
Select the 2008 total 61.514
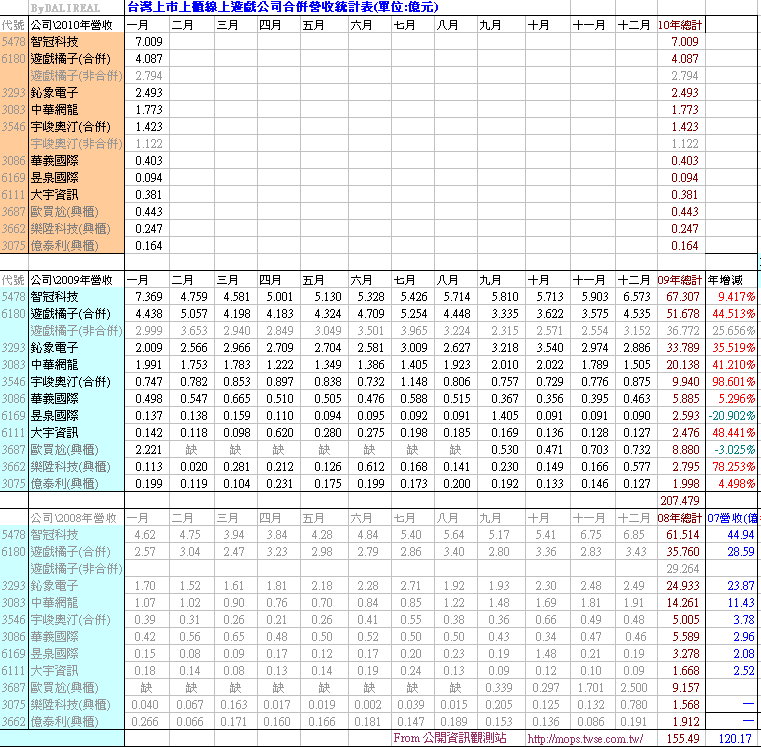[x=682, y=535]
